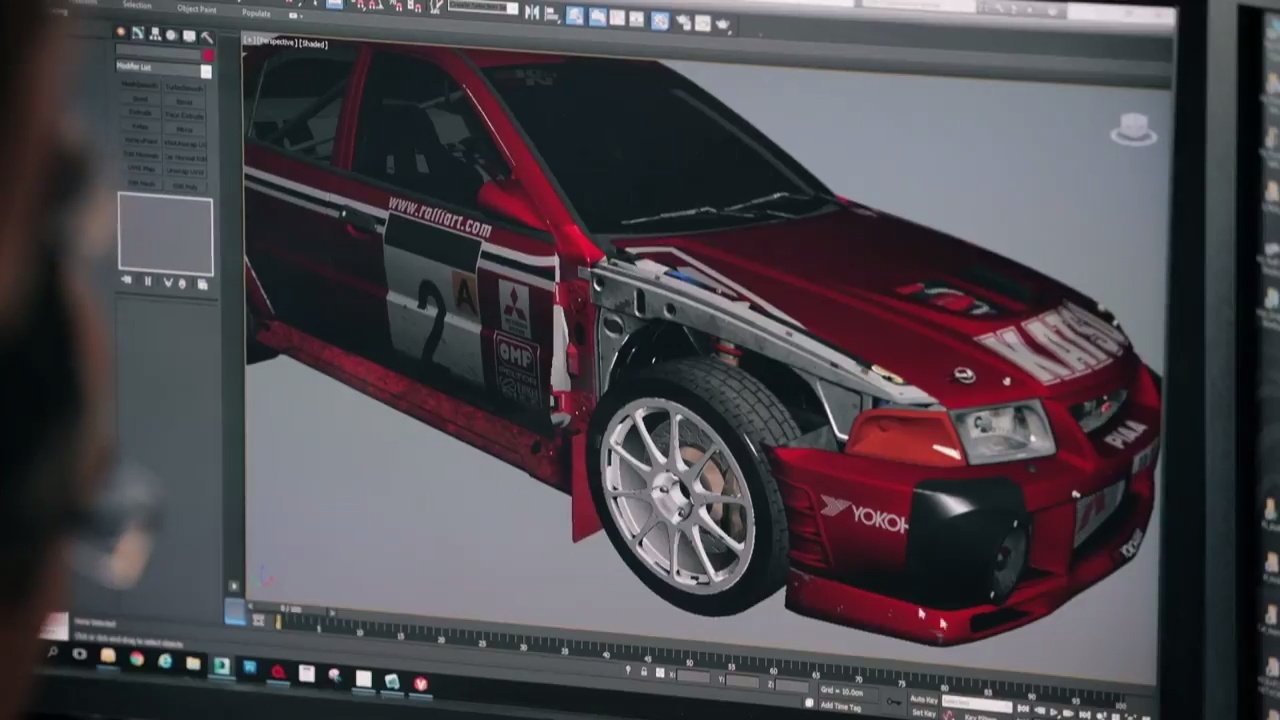Viewport: 1280px width, 720px height.
Task: Open the Rendered Frame Window icon
Action: (x=702, y=23)
